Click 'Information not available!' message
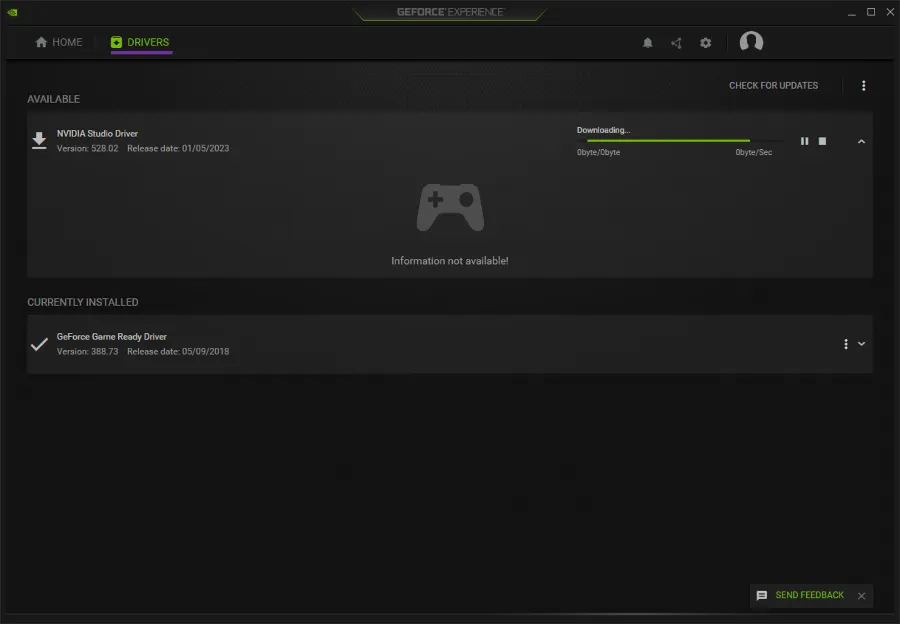Image resolution: width=900 pixels, height=624 pixels. click(x=450, y=261)
